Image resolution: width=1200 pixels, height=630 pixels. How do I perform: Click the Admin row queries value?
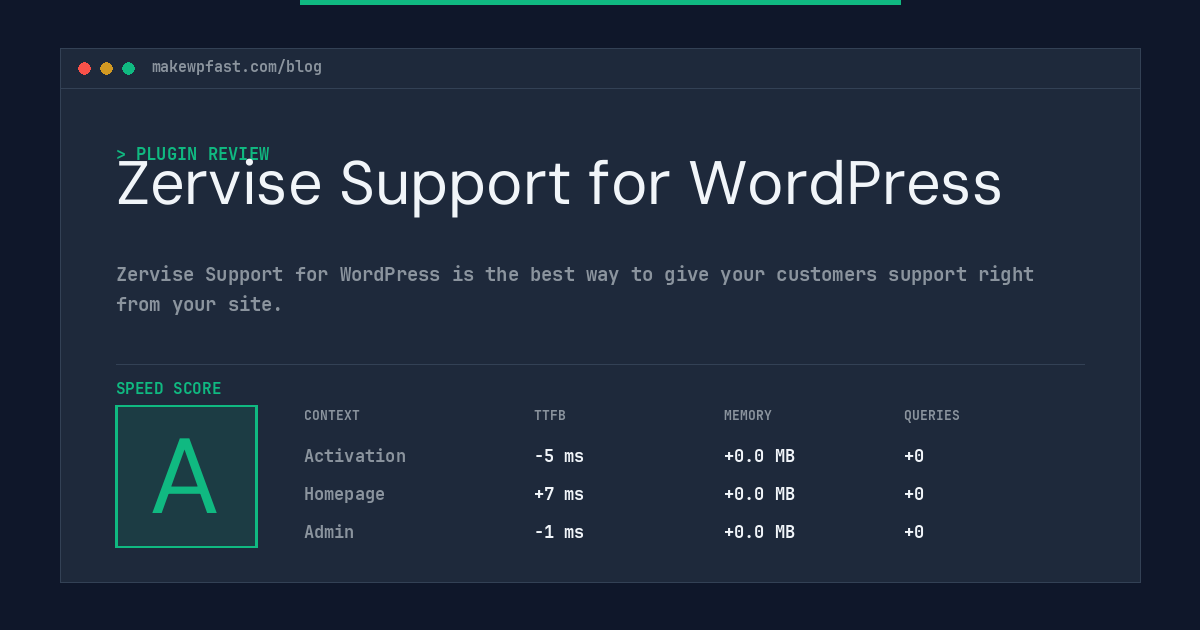click(x=914, y=532)
